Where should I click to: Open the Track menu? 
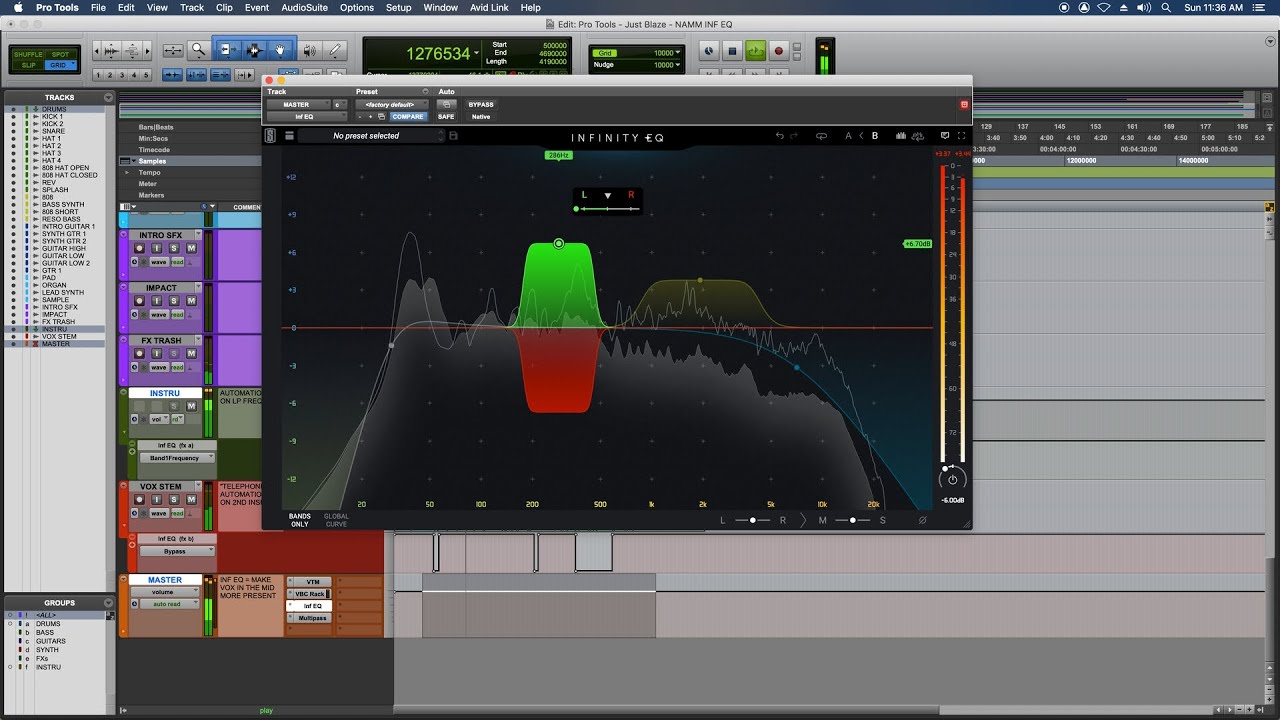pos(192,7)
